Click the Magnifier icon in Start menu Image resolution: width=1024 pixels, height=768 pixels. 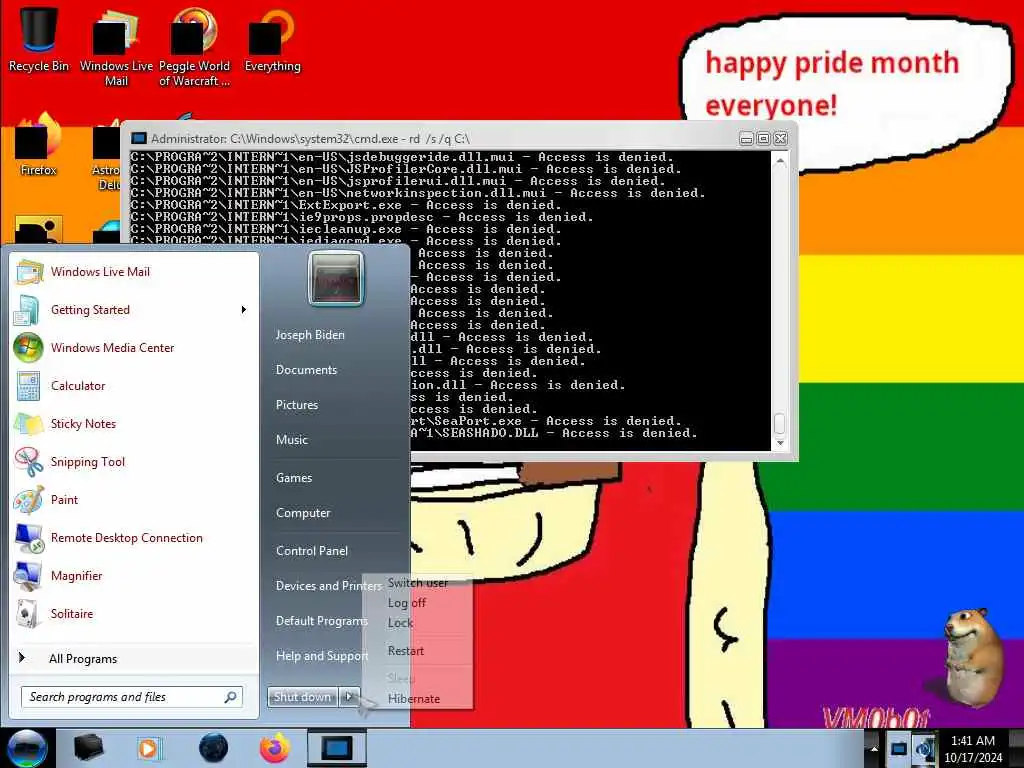[28, 576]
